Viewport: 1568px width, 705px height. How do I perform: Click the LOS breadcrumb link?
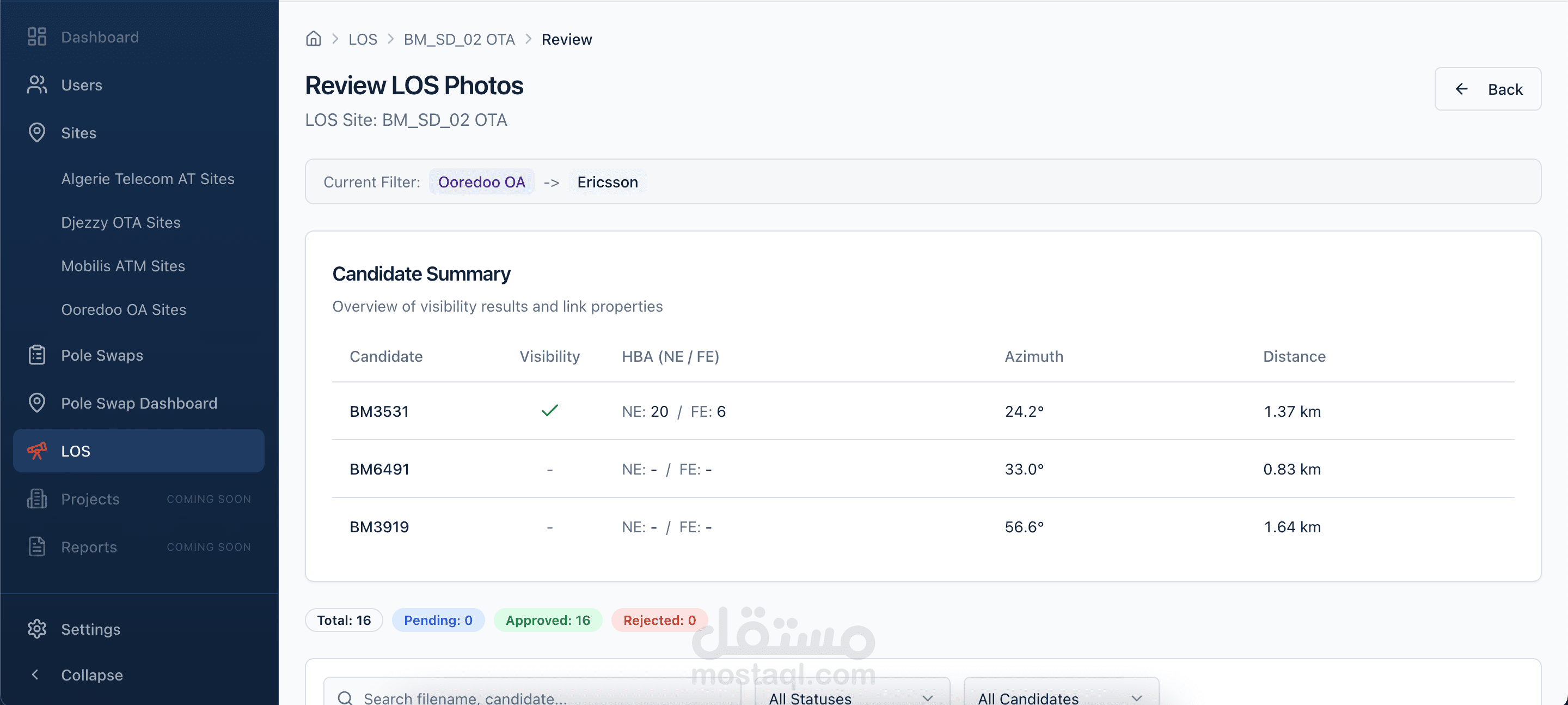363,40
